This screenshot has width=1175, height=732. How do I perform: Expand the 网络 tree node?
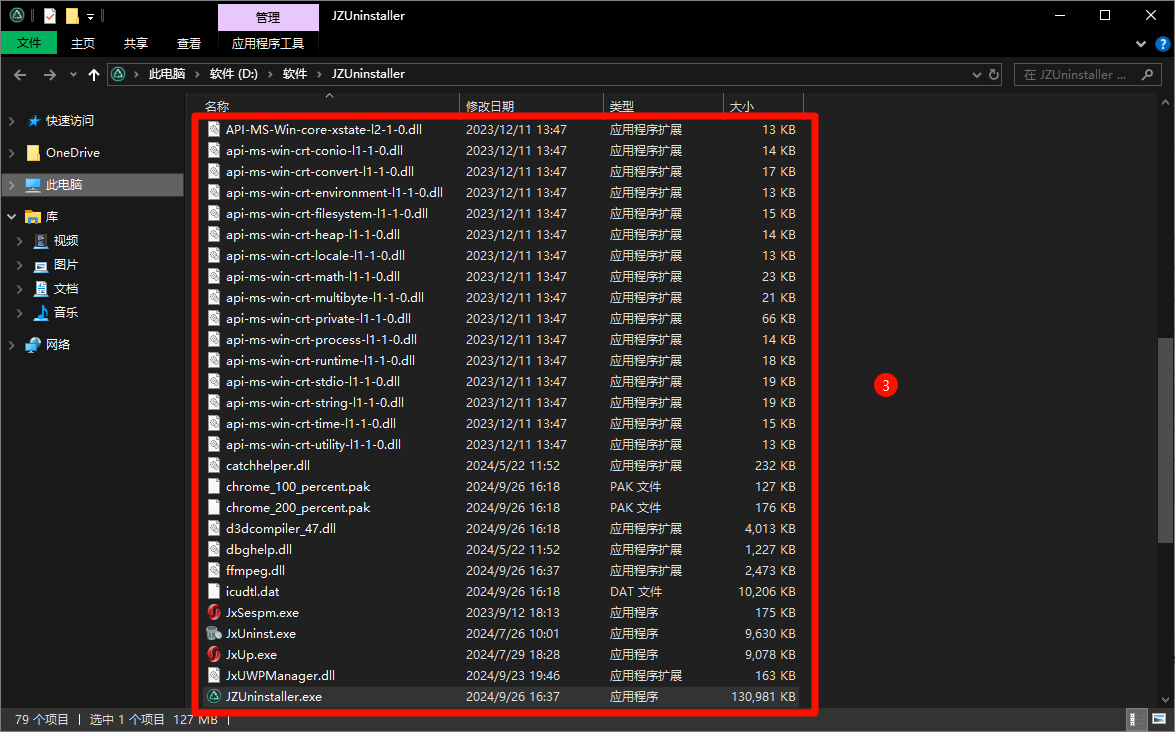click(11, 345)
